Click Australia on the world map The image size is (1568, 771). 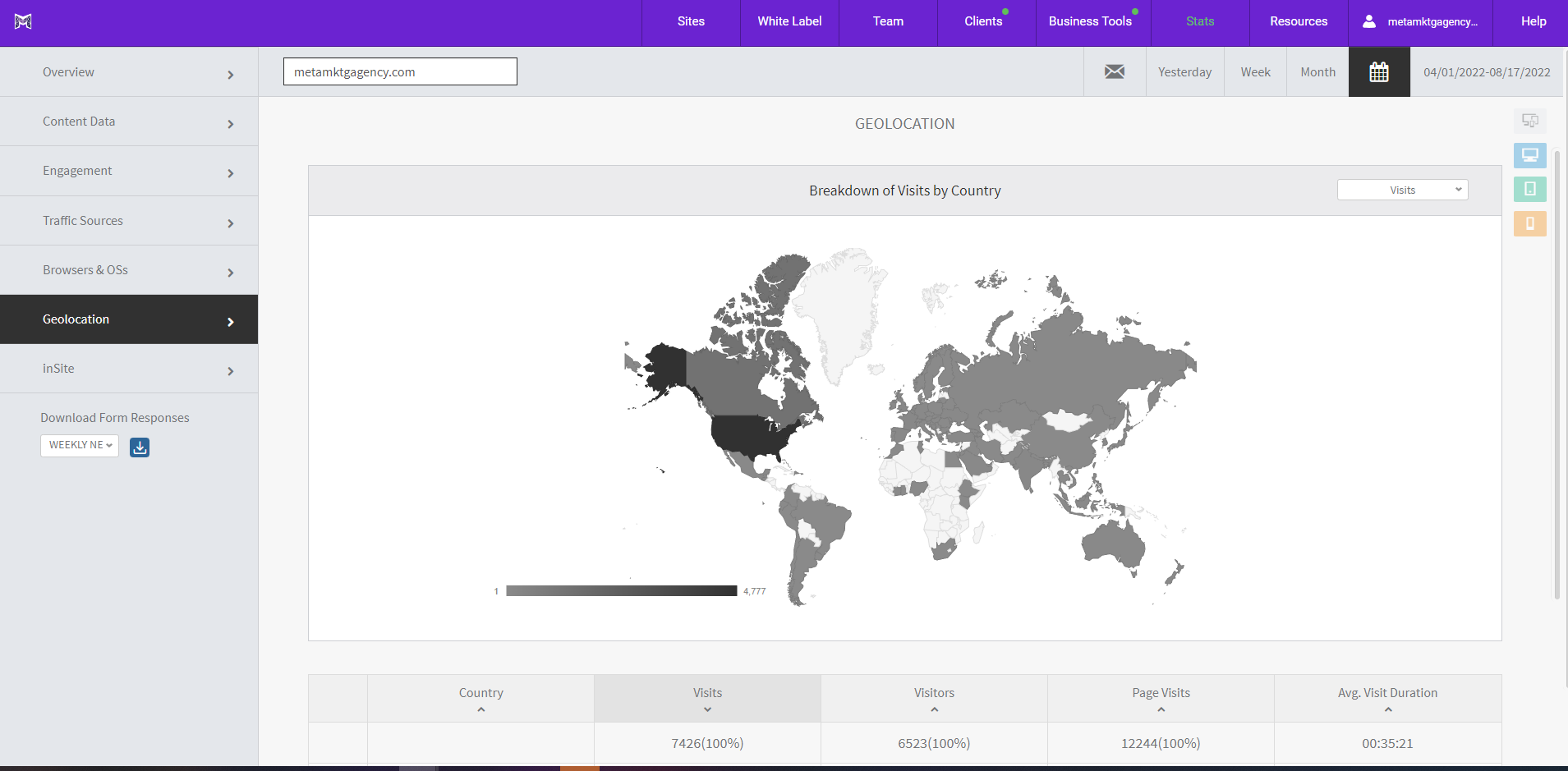pyautogui.click(x=1113, y=543)
